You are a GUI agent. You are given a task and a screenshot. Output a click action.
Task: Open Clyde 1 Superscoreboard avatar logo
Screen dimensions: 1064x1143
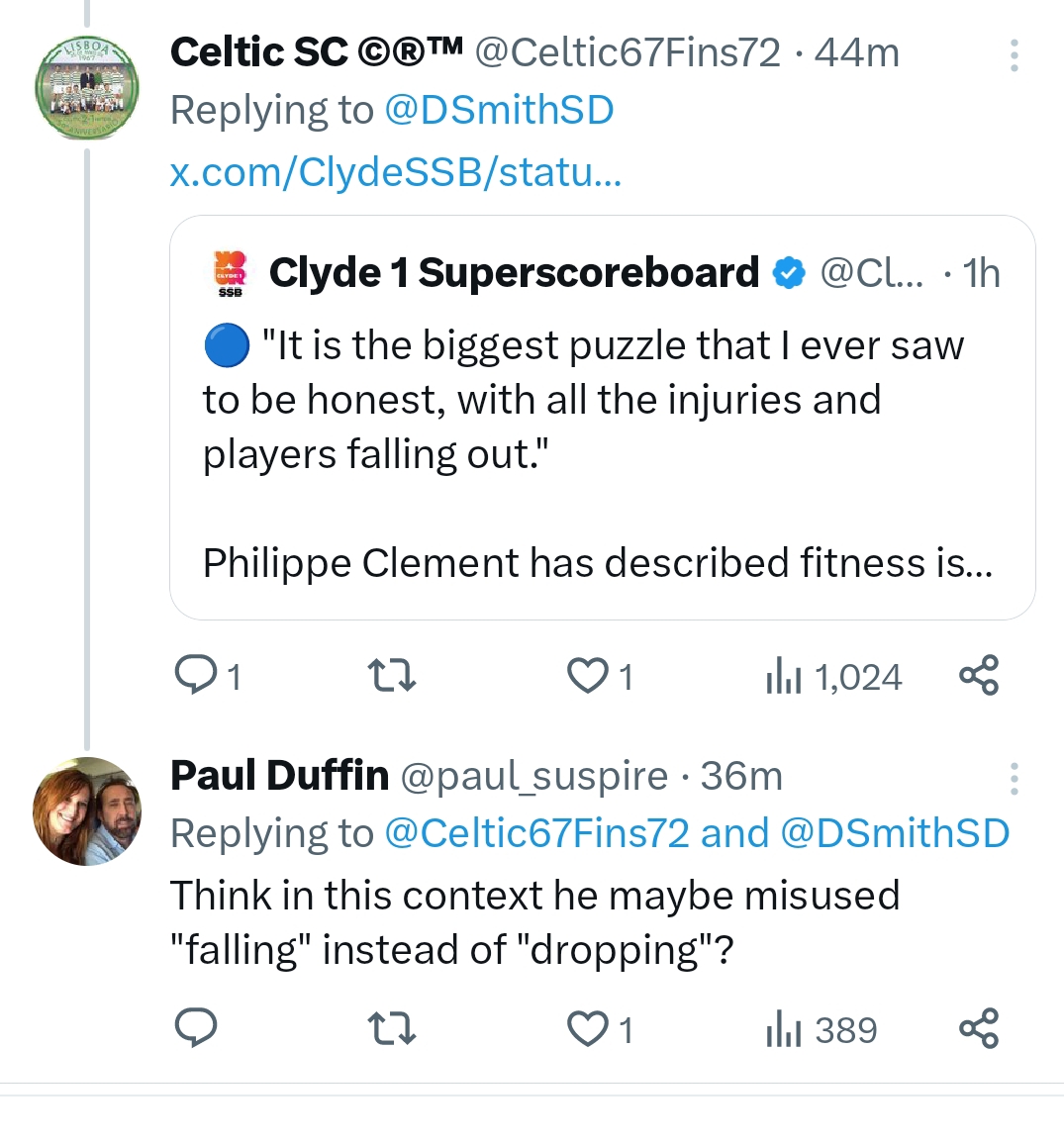tap(230, 273)
